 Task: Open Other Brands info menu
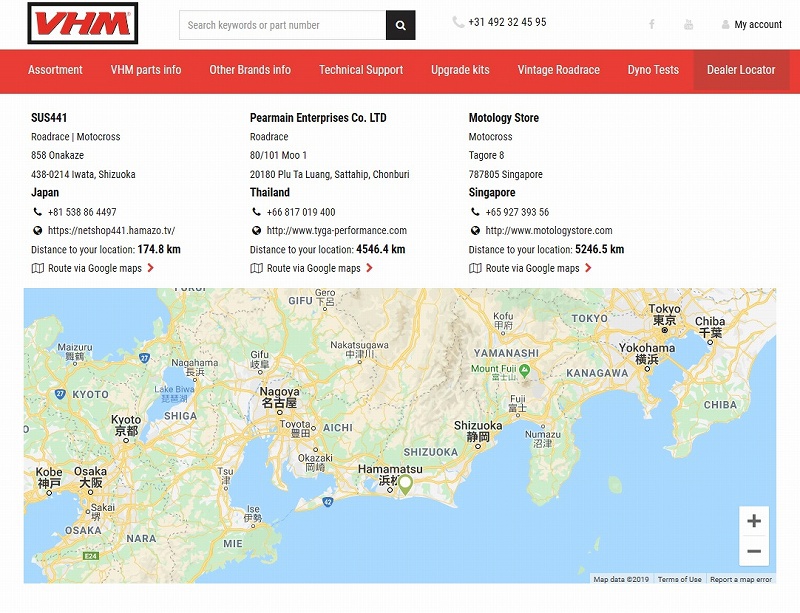coord(250,70)
